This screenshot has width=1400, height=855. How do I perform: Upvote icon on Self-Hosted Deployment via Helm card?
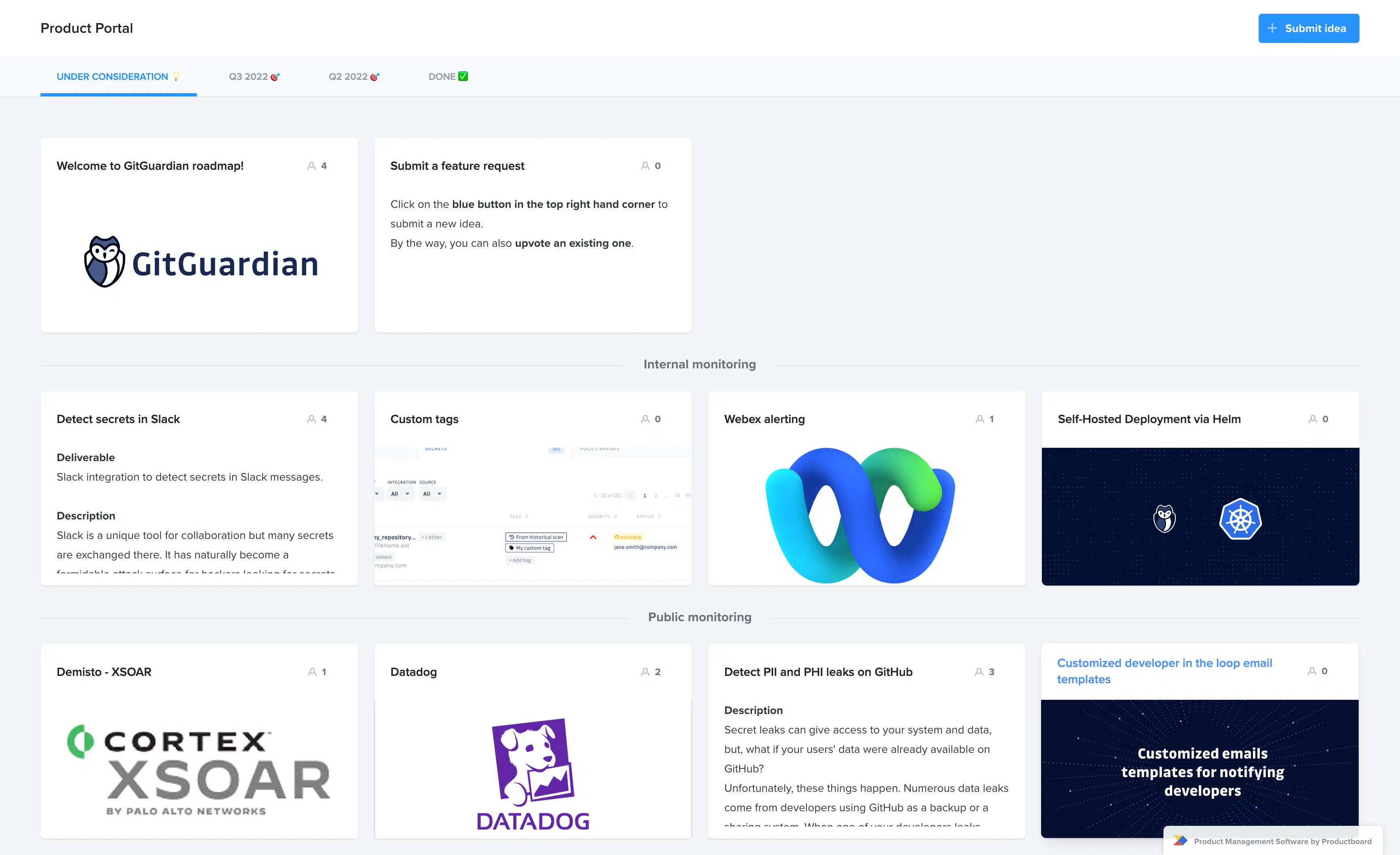pyautogui.click(x=1312, y=419)
